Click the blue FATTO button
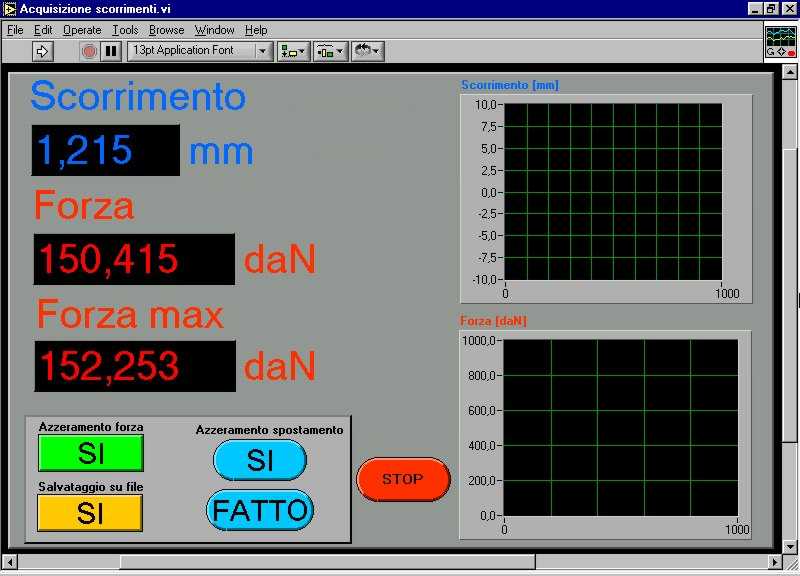Image resolution: width=800 pixels, height=576 pixels. 260,510
